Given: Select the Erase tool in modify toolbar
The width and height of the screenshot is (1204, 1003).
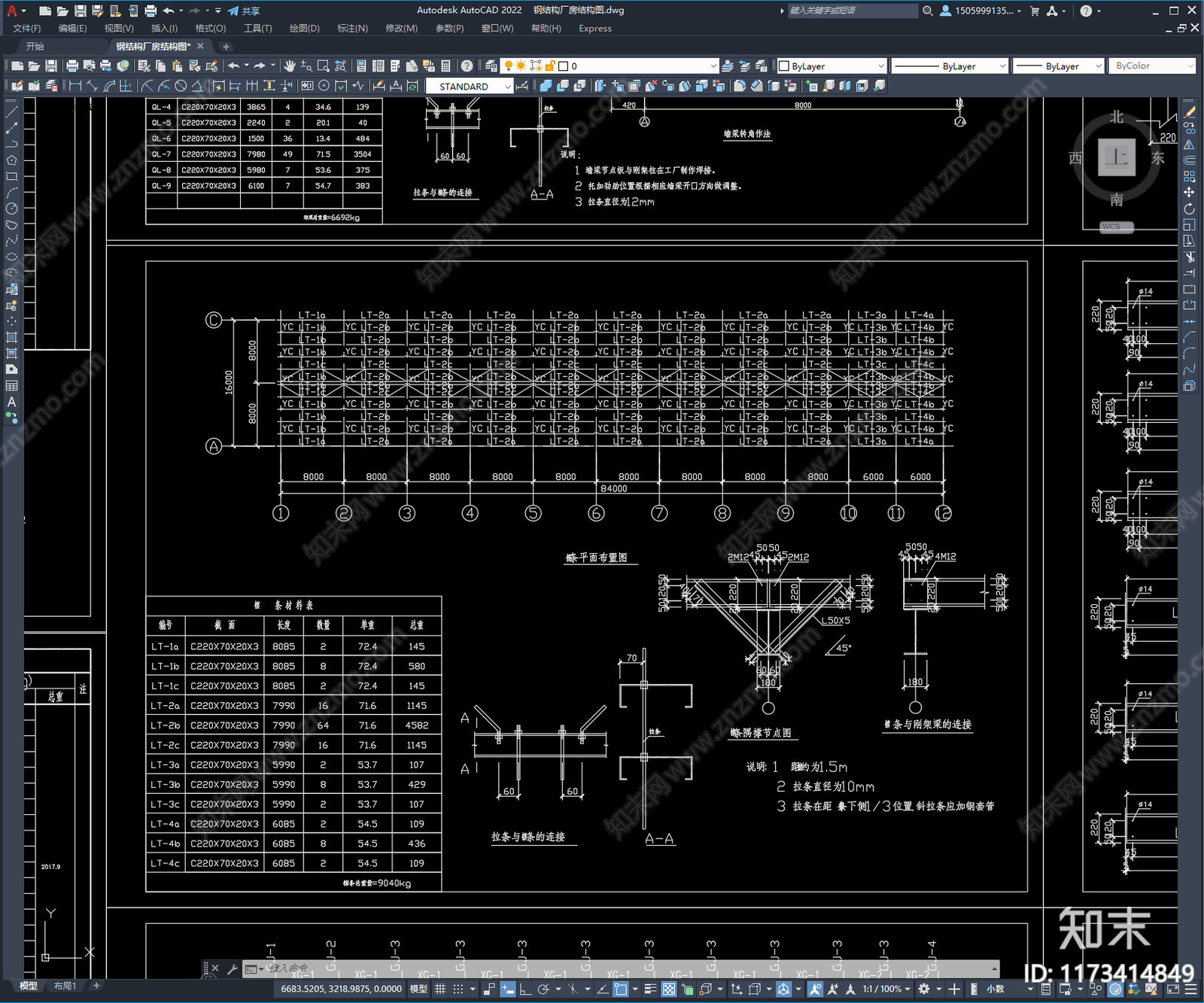Looking at the screenshot, I should click(x=1189, y=112).
